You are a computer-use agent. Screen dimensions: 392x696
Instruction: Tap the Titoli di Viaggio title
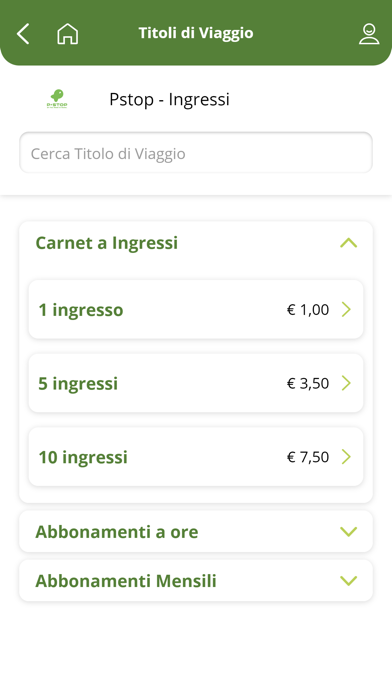coord(196,33)
